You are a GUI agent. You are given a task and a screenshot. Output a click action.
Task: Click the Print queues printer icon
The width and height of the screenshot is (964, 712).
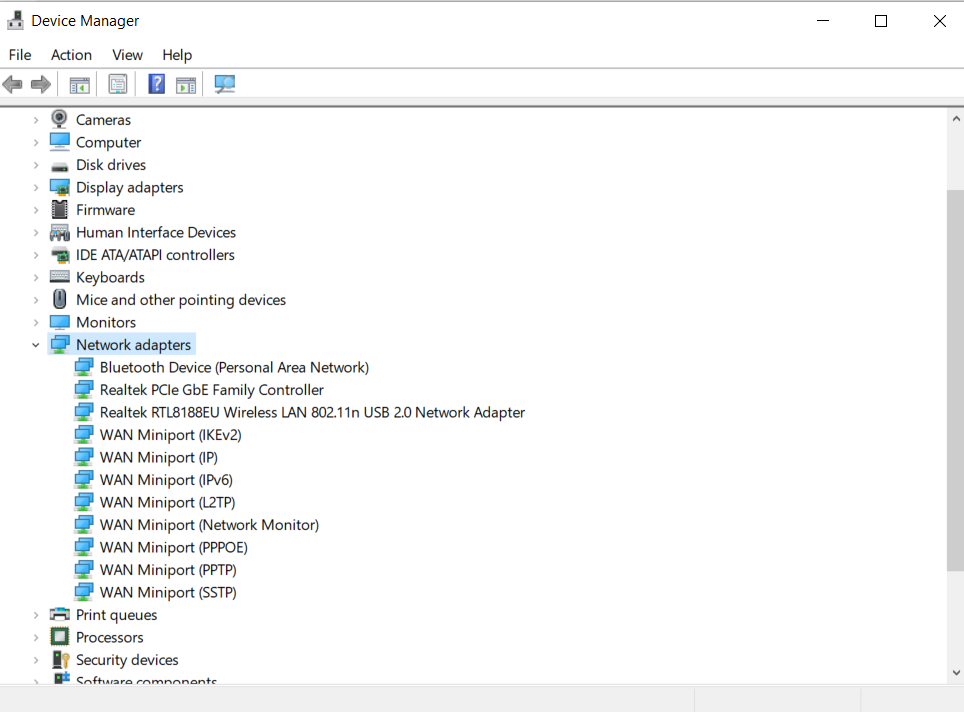(x=60, y=614)
